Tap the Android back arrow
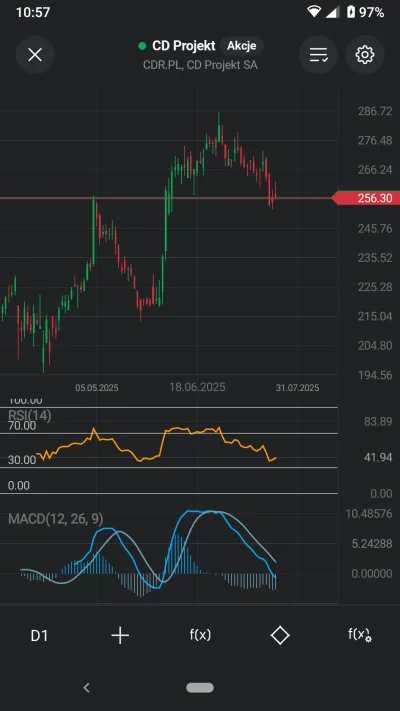 pyautogui.click(x=86, y=688)
